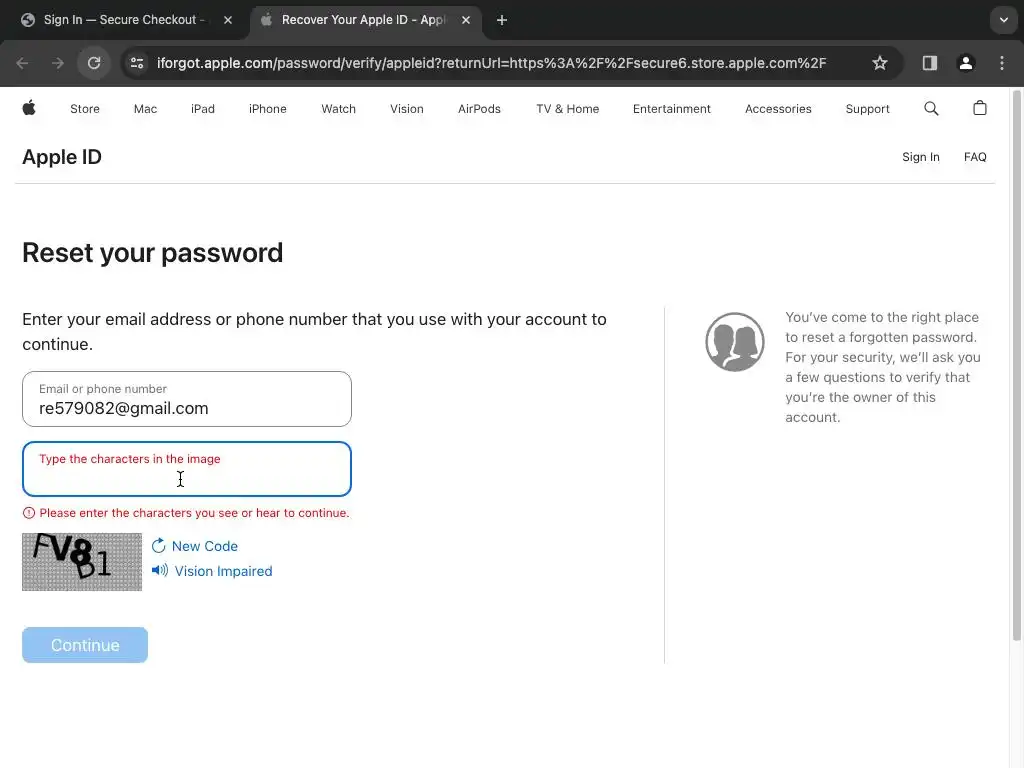Screen dimensions: 1024x768
Task: Open Chrome three-dot menu
Action: (1002, 63)
